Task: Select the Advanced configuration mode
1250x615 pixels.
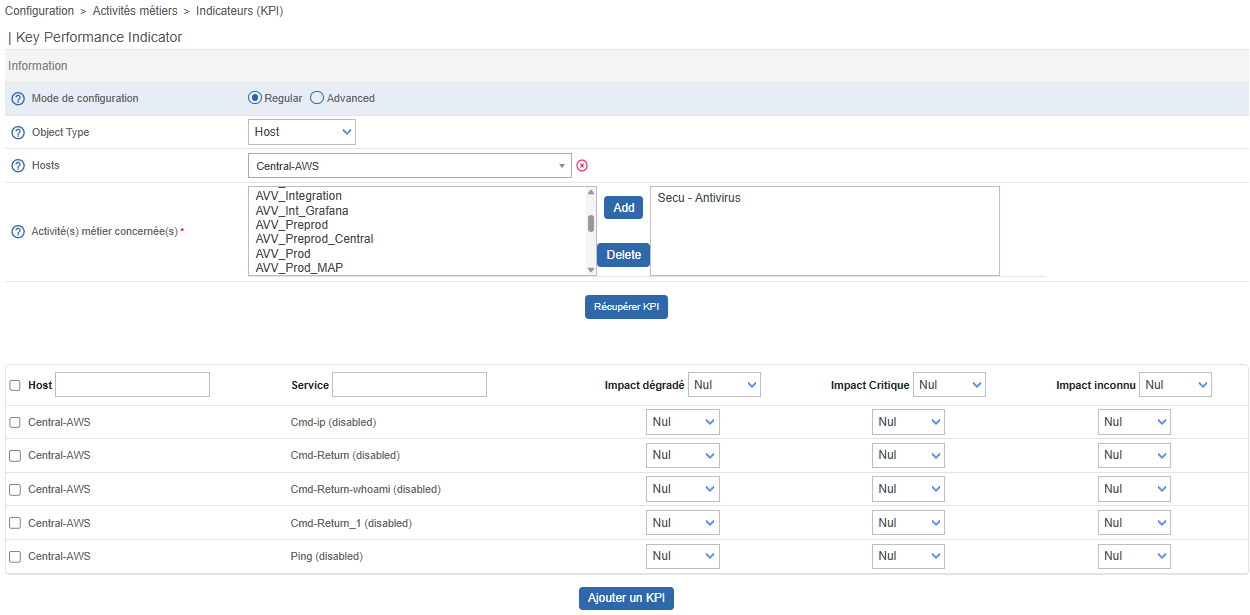Action: coord(317,98)
